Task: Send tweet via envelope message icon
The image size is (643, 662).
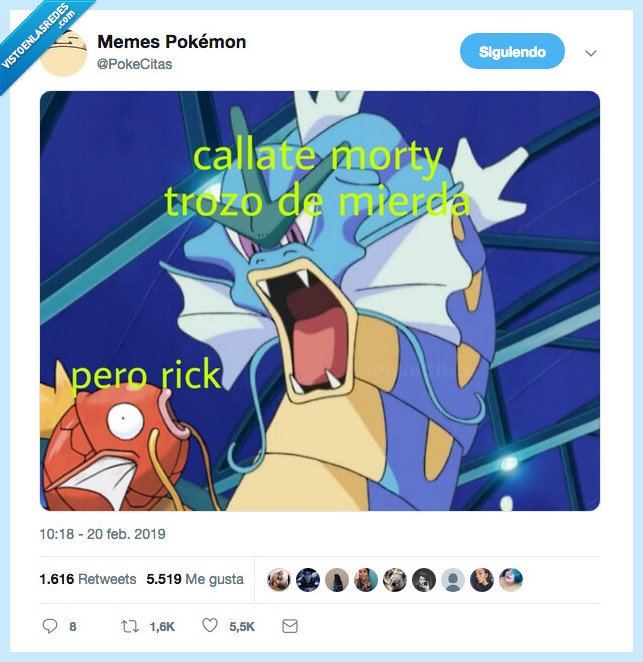Action: 290,626
